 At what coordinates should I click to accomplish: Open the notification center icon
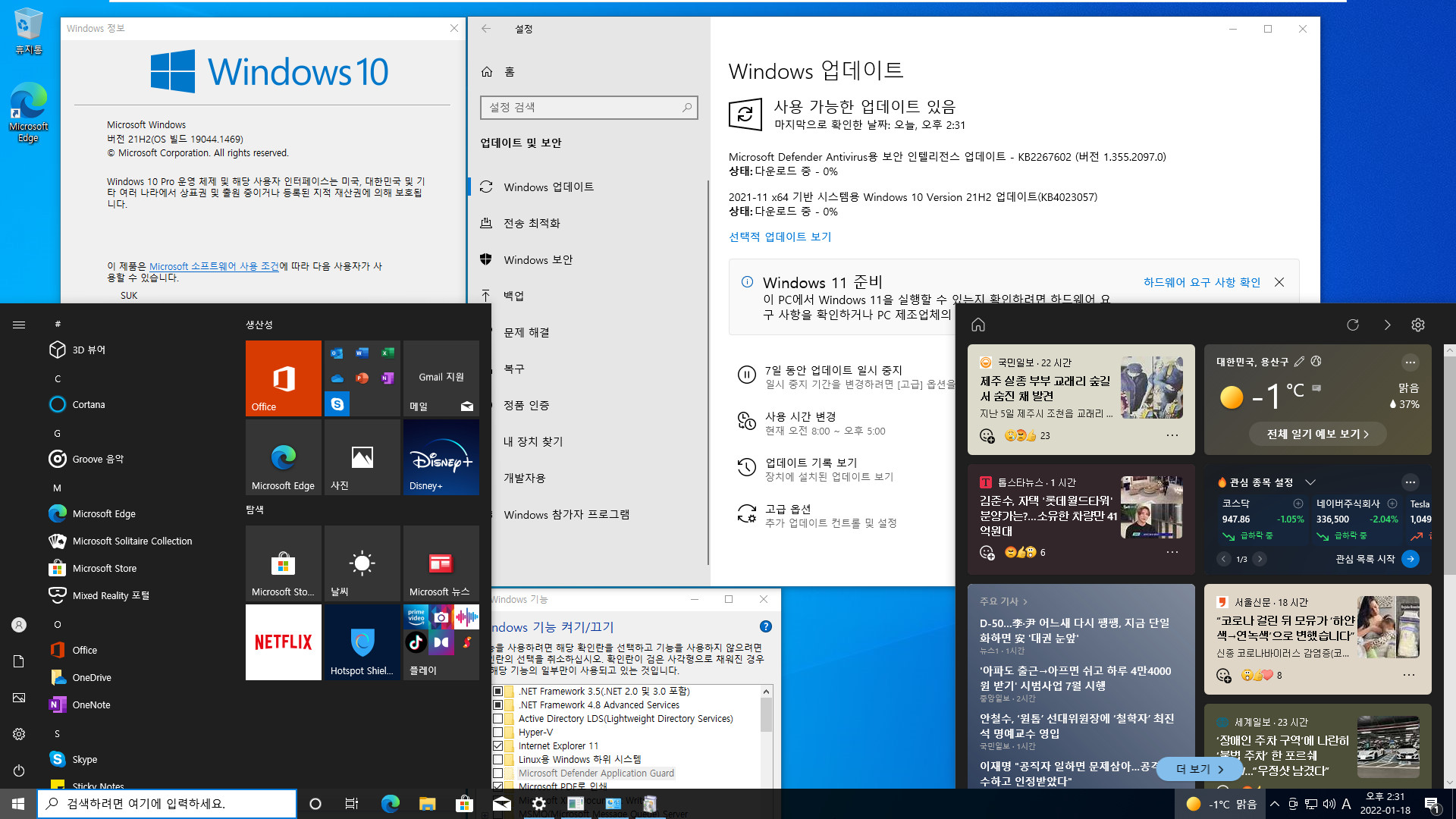tap(1432, 804)
